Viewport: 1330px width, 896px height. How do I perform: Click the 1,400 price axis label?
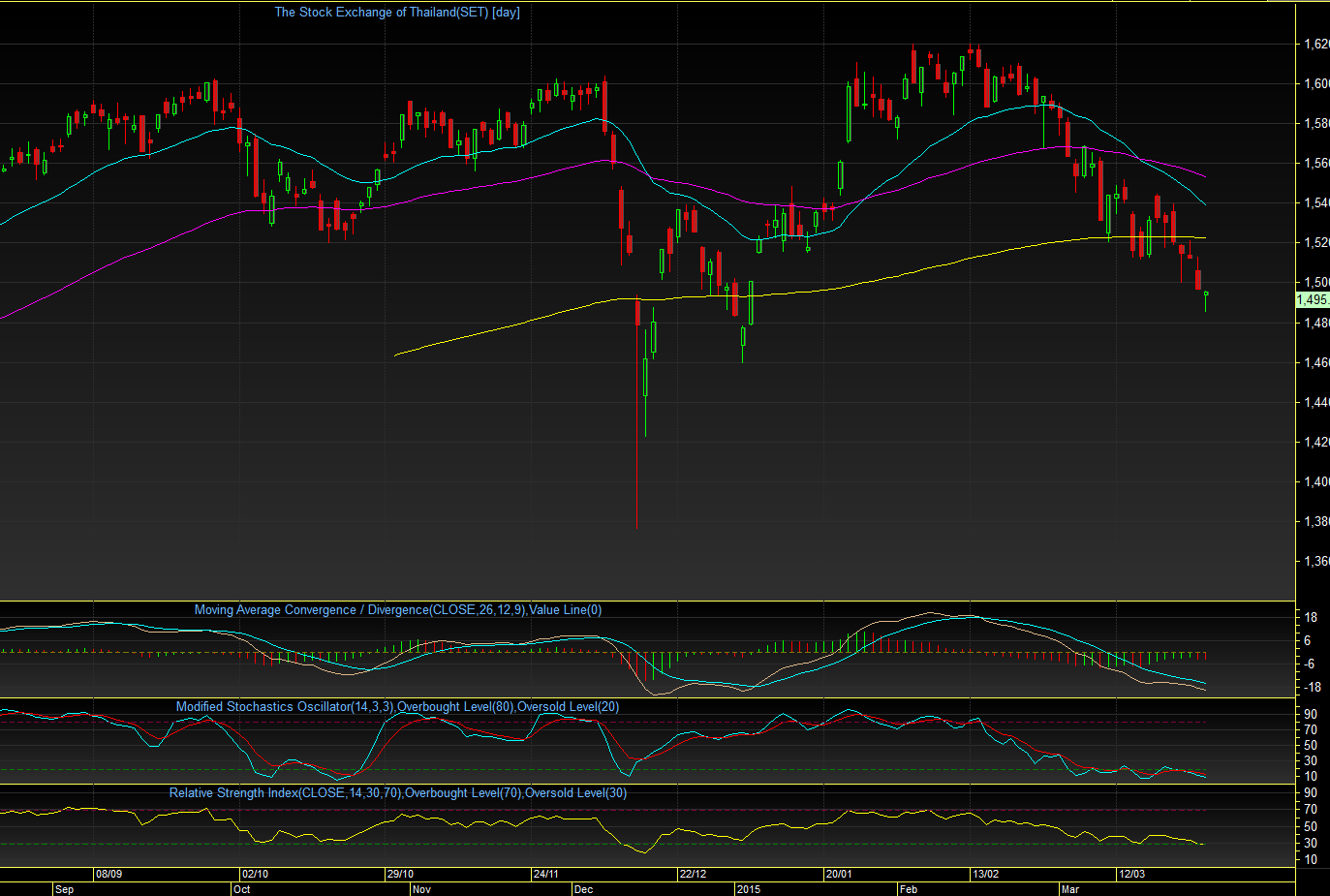[1316, 481]
